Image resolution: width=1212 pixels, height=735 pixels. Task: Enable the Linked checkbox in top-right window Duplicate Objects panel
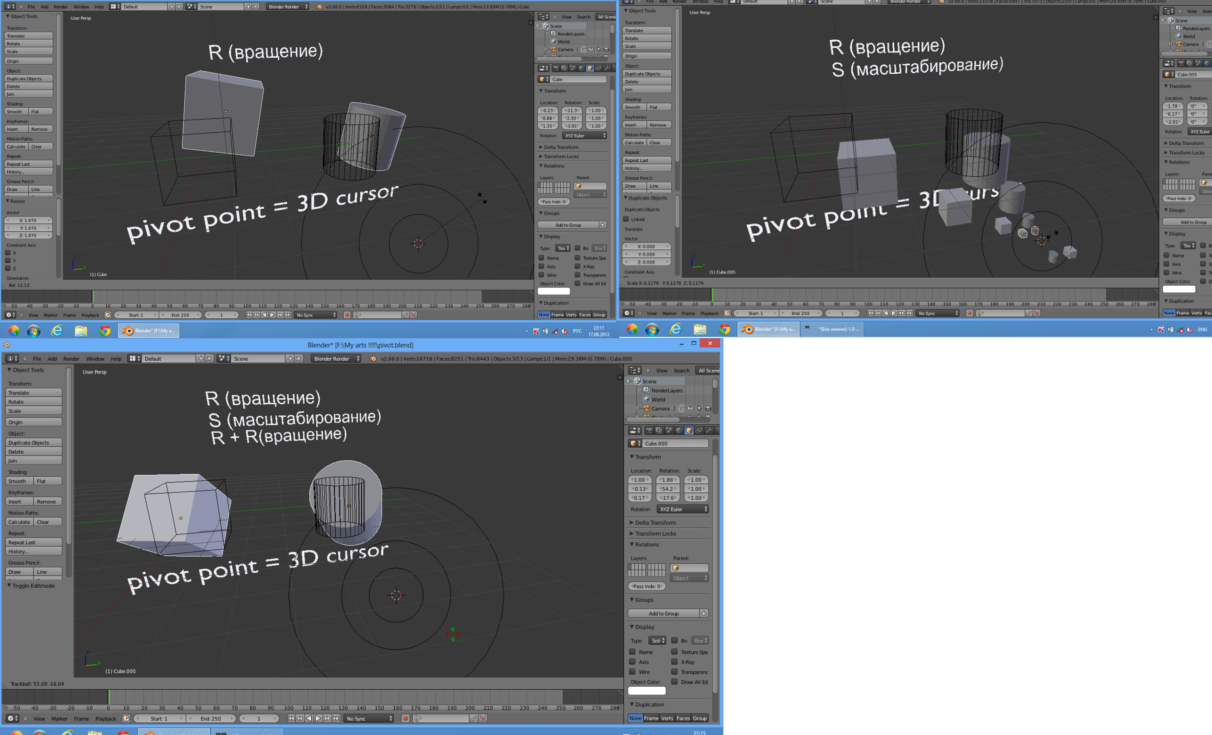[626, 219]
